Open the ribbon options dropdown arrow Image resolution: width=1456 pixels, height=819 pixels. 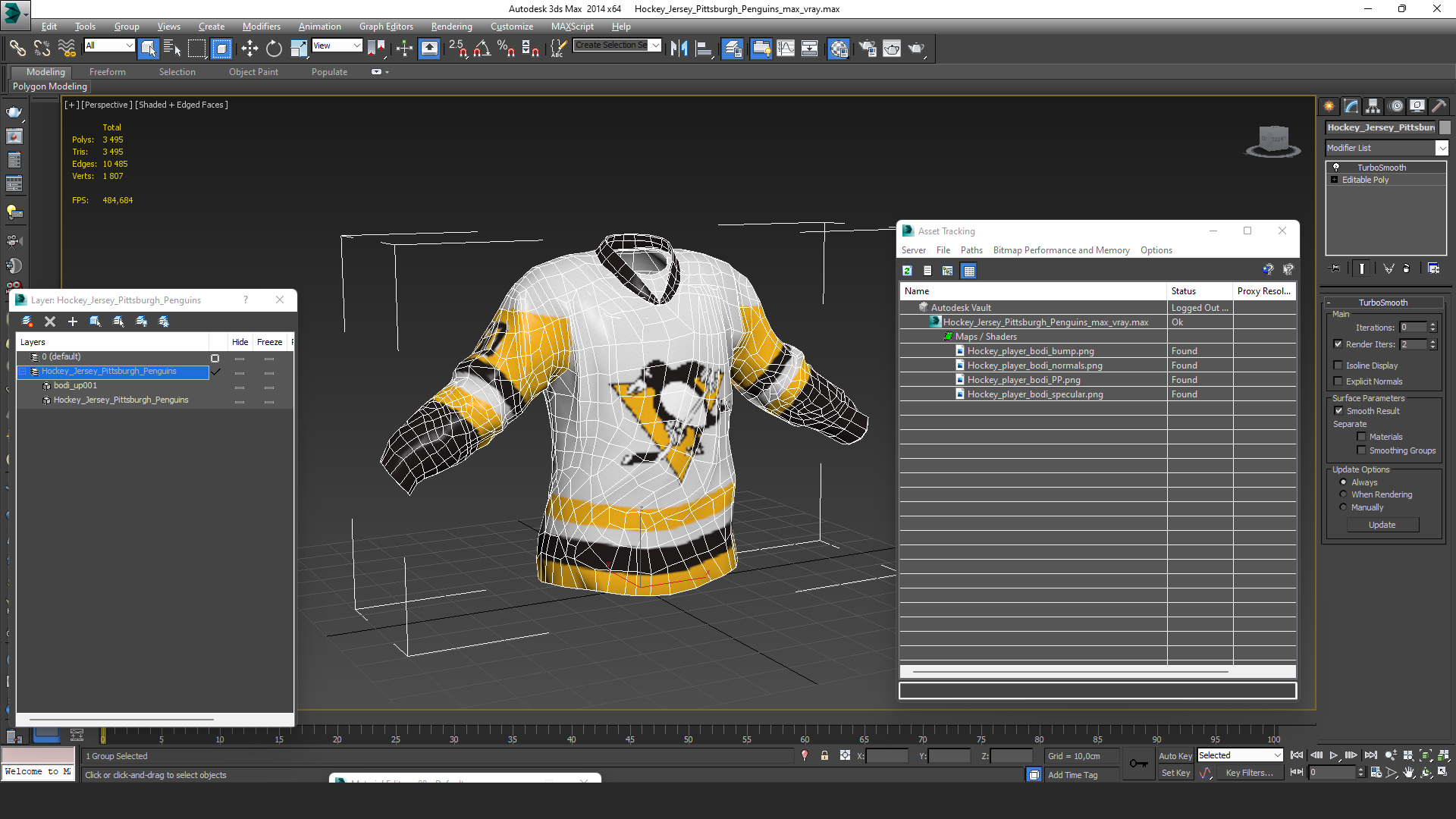pos(388,72)
